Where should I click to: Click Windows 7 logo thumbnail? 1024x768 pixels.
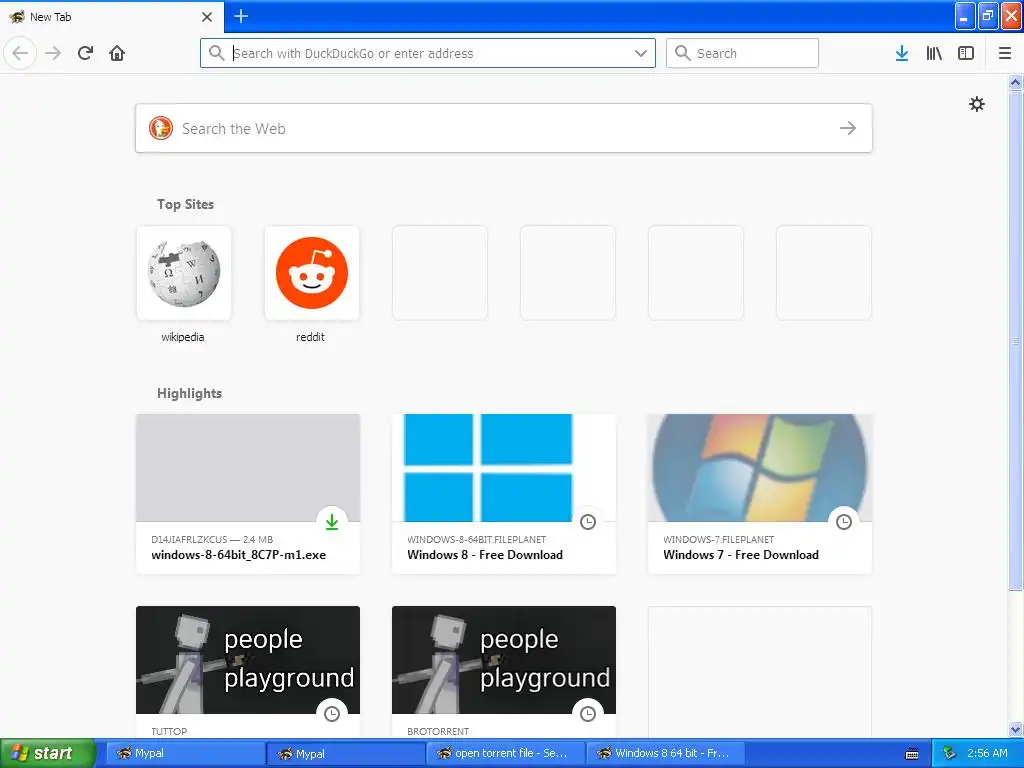760,468
